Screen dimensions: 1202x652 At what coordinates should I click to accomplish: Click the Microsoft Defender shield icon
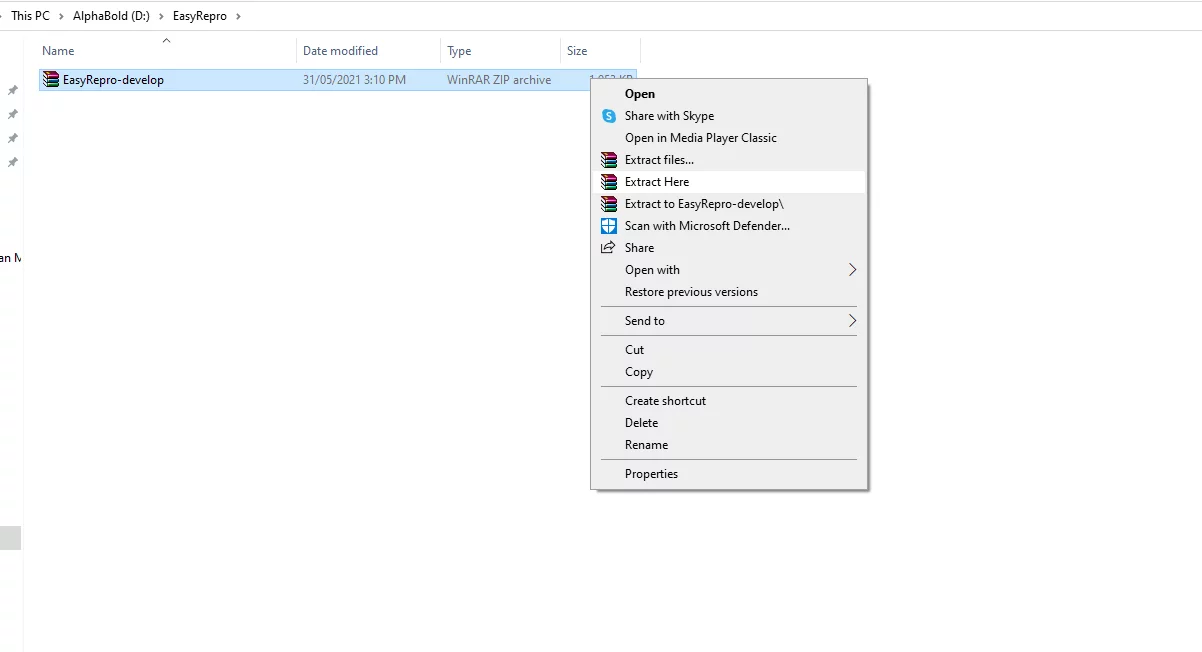pos(609,226)
